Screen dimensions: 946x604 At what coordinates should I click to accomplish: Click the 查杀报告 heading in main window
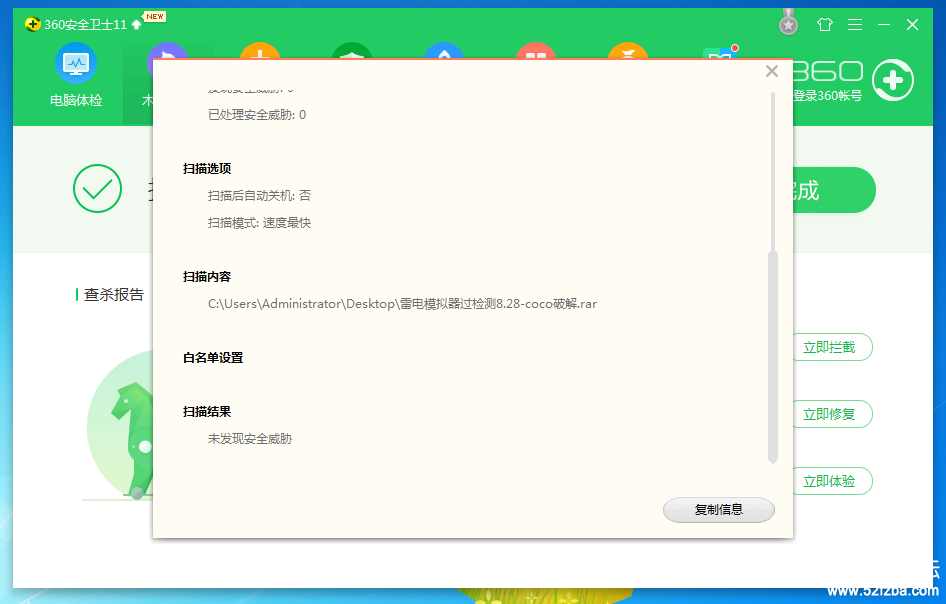[114, 294]
